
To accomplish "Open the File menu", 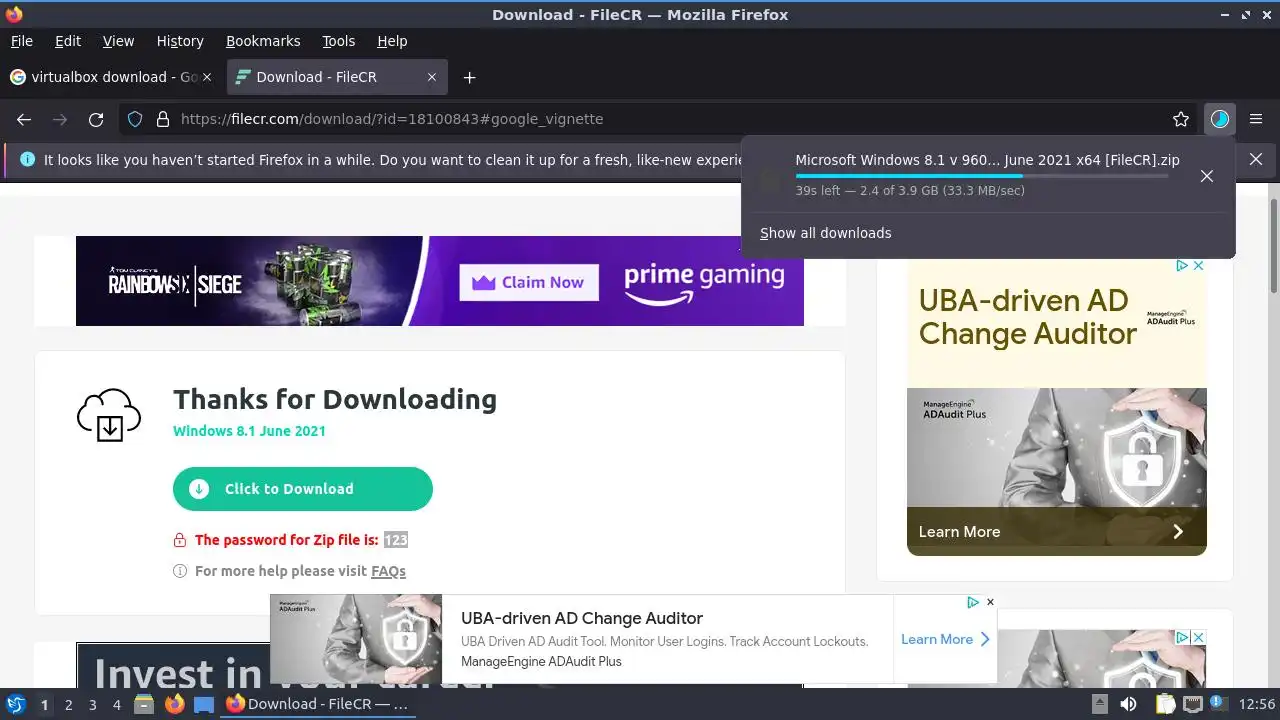I will pos(22,41).
